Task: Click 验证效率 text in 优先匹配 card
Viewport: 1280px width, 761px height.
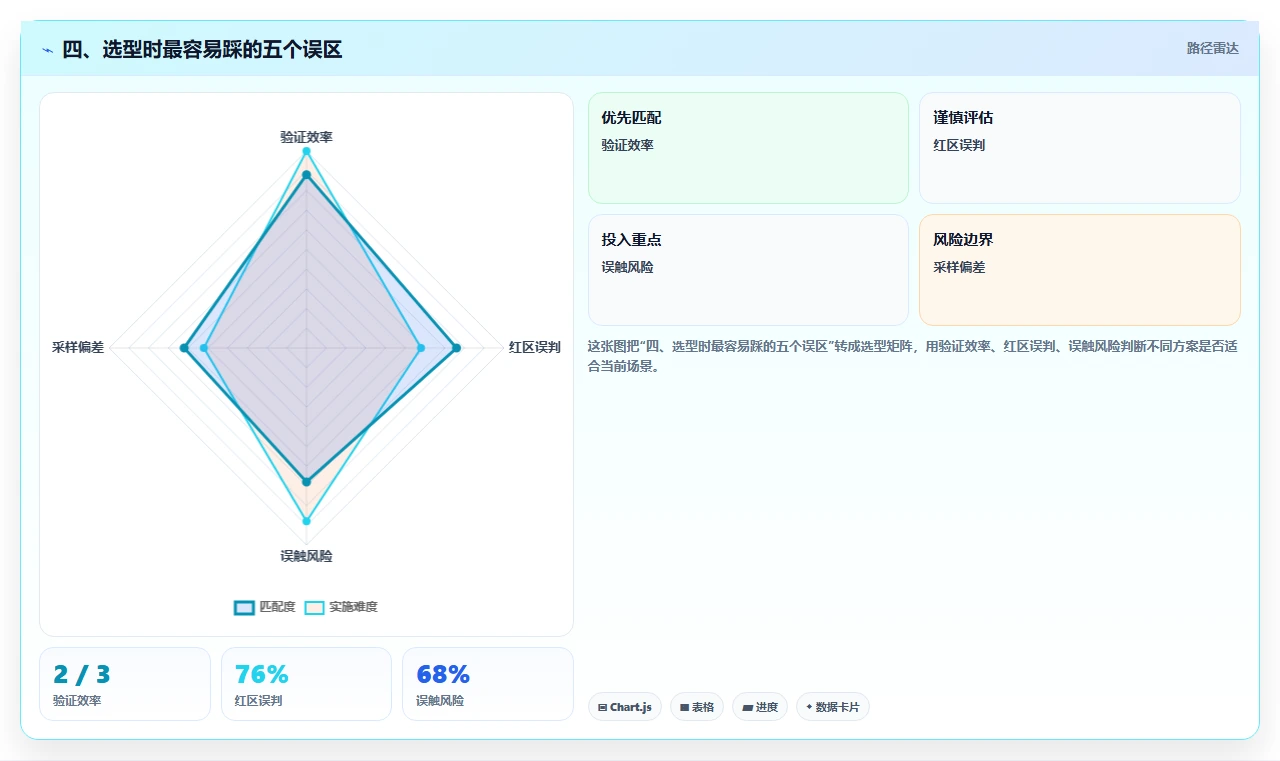Action: [627, 146]
